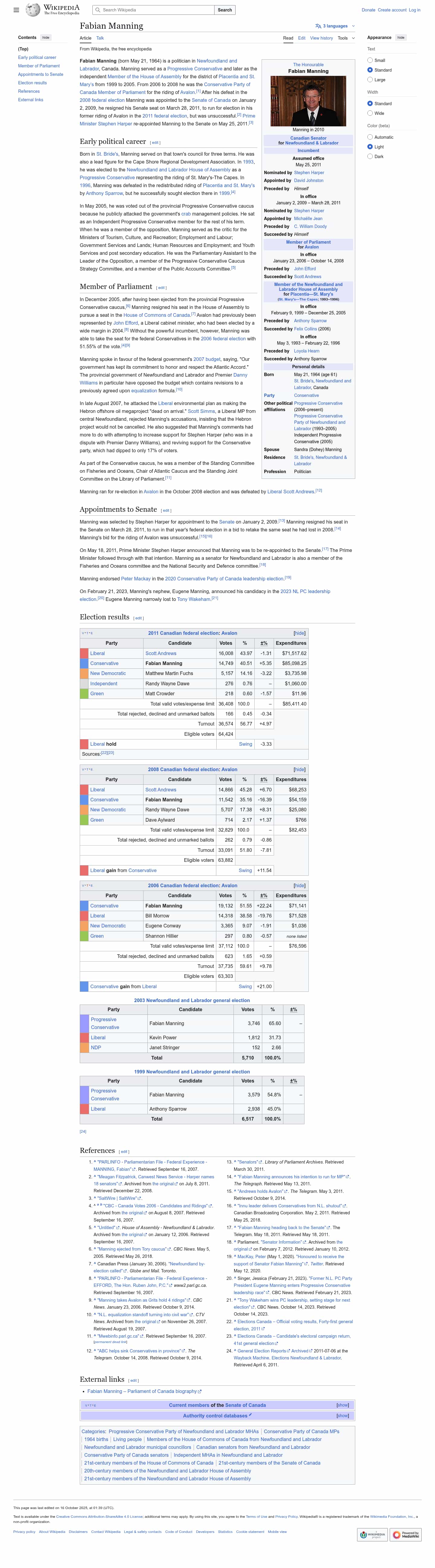Open the View history tab
The width and height of the screenshot is (435, 1568).
(321, 38)
